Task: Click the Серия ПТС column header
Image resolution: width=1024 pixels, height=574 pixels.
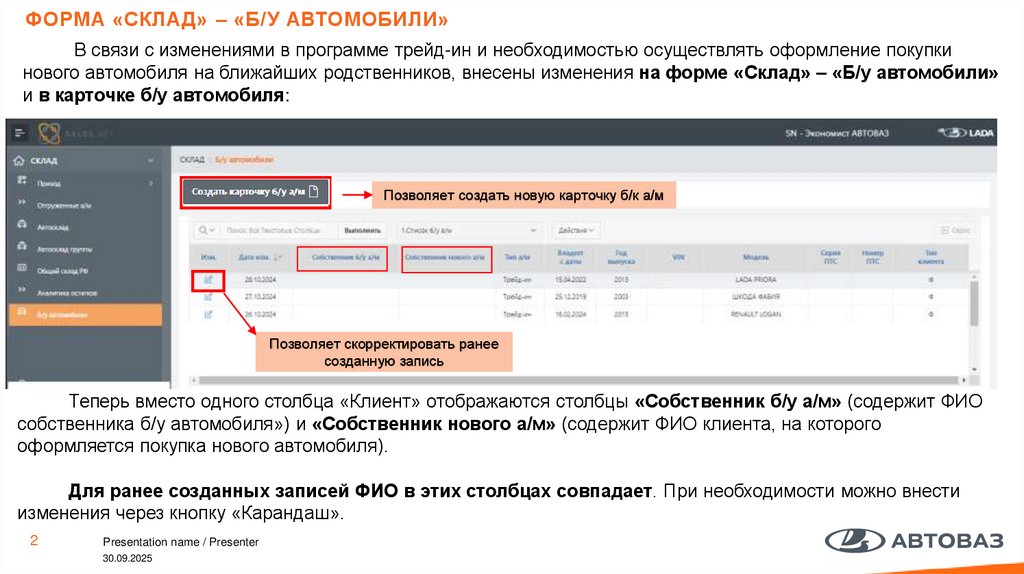Action: 831,257
